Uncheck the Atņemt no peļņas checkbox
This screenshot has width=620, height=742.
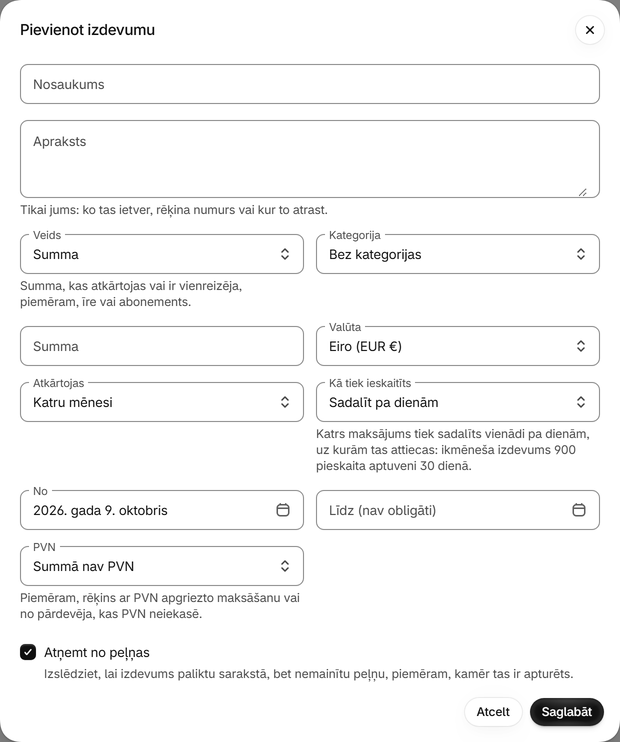(28, 652)
